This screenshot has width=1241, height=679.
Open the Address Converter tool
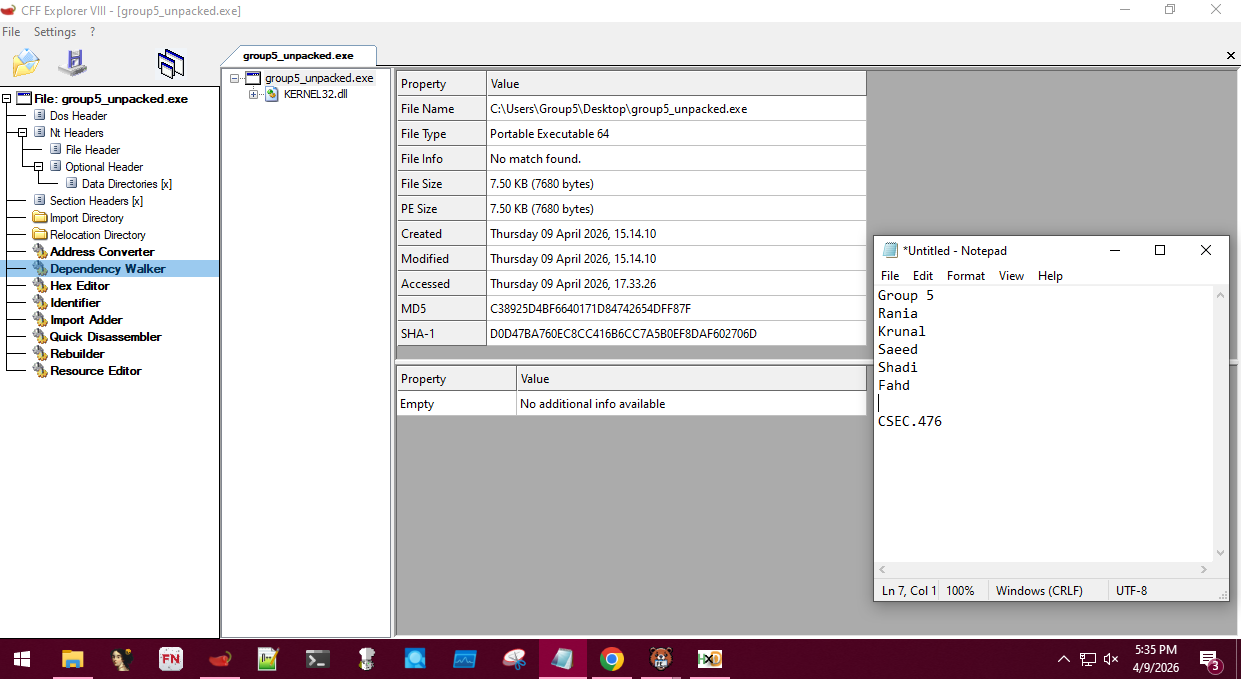point(102,252)
